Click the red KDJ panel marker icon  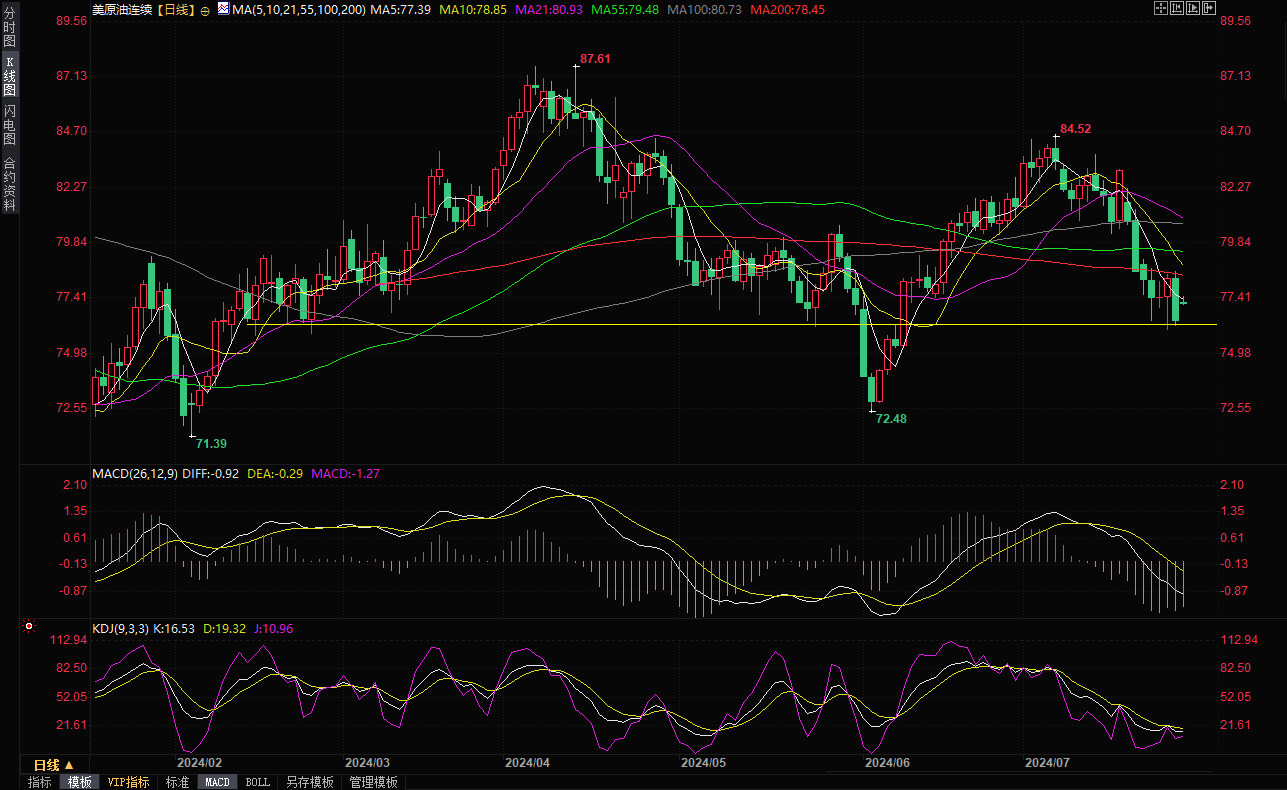[x=29, y=627]
